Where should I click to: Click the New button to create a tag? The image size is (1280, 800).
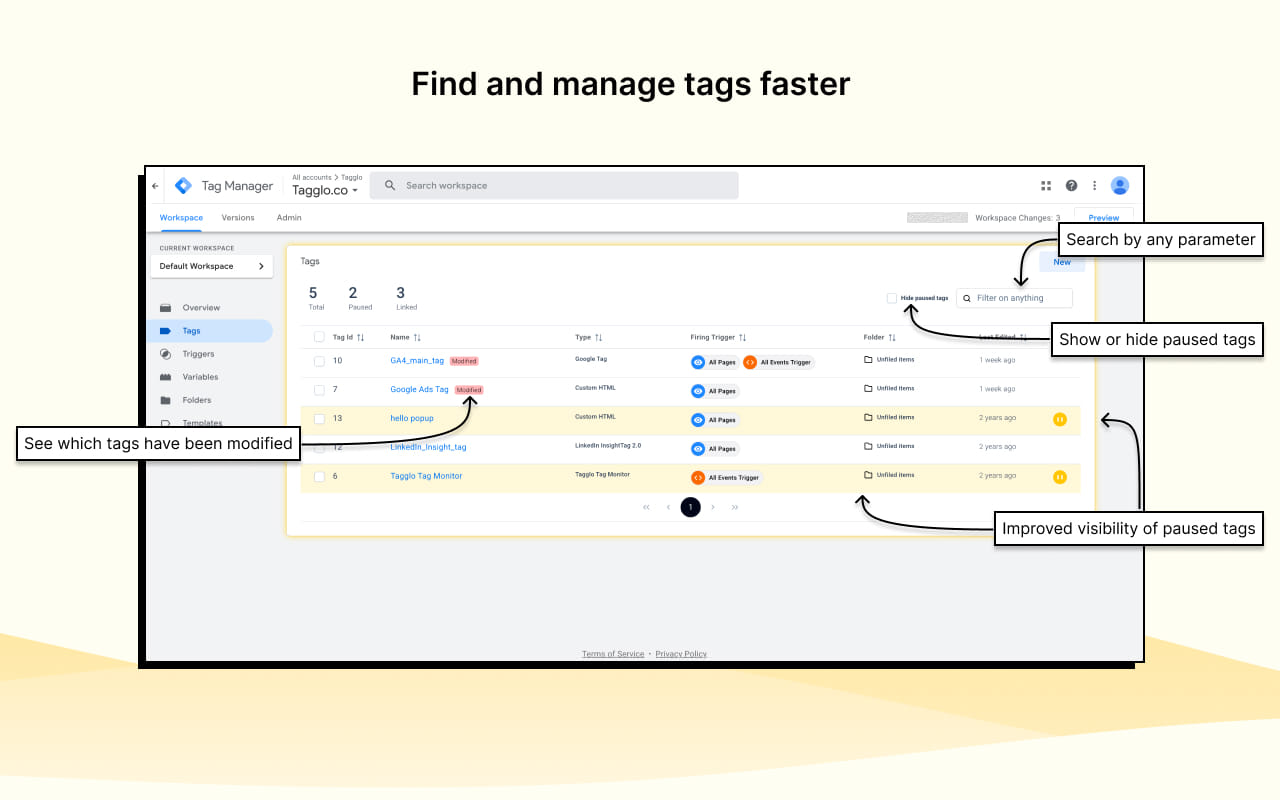[1062, 261]
